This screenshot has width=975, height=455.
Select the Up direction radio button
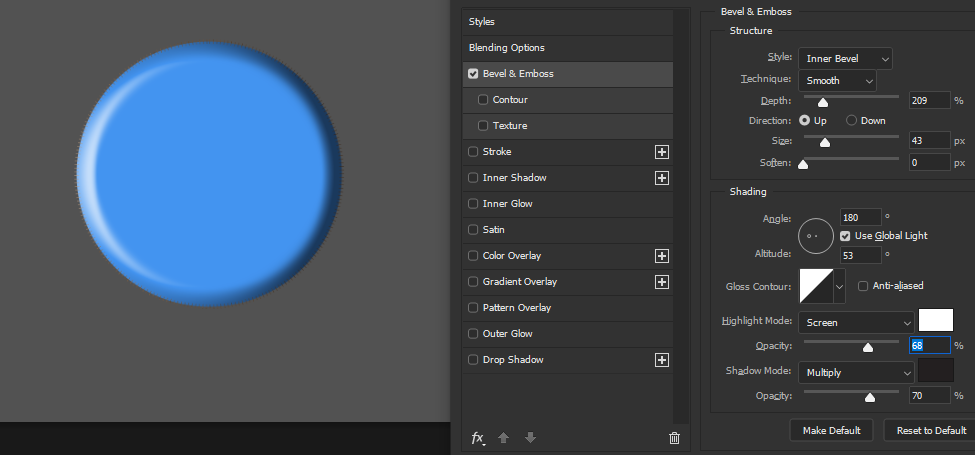805,121
